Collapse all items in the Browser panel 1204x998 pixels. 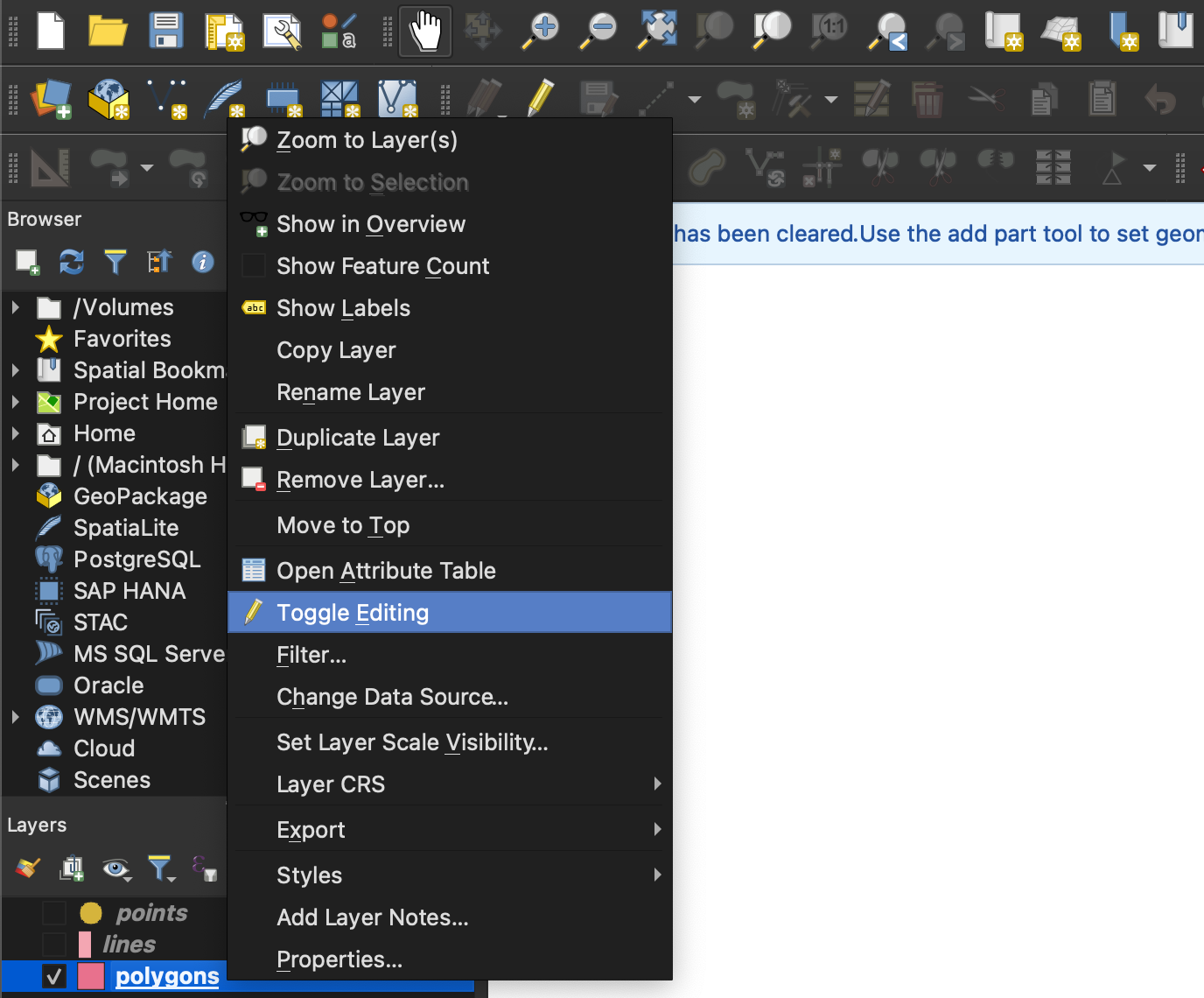(159, 262)
